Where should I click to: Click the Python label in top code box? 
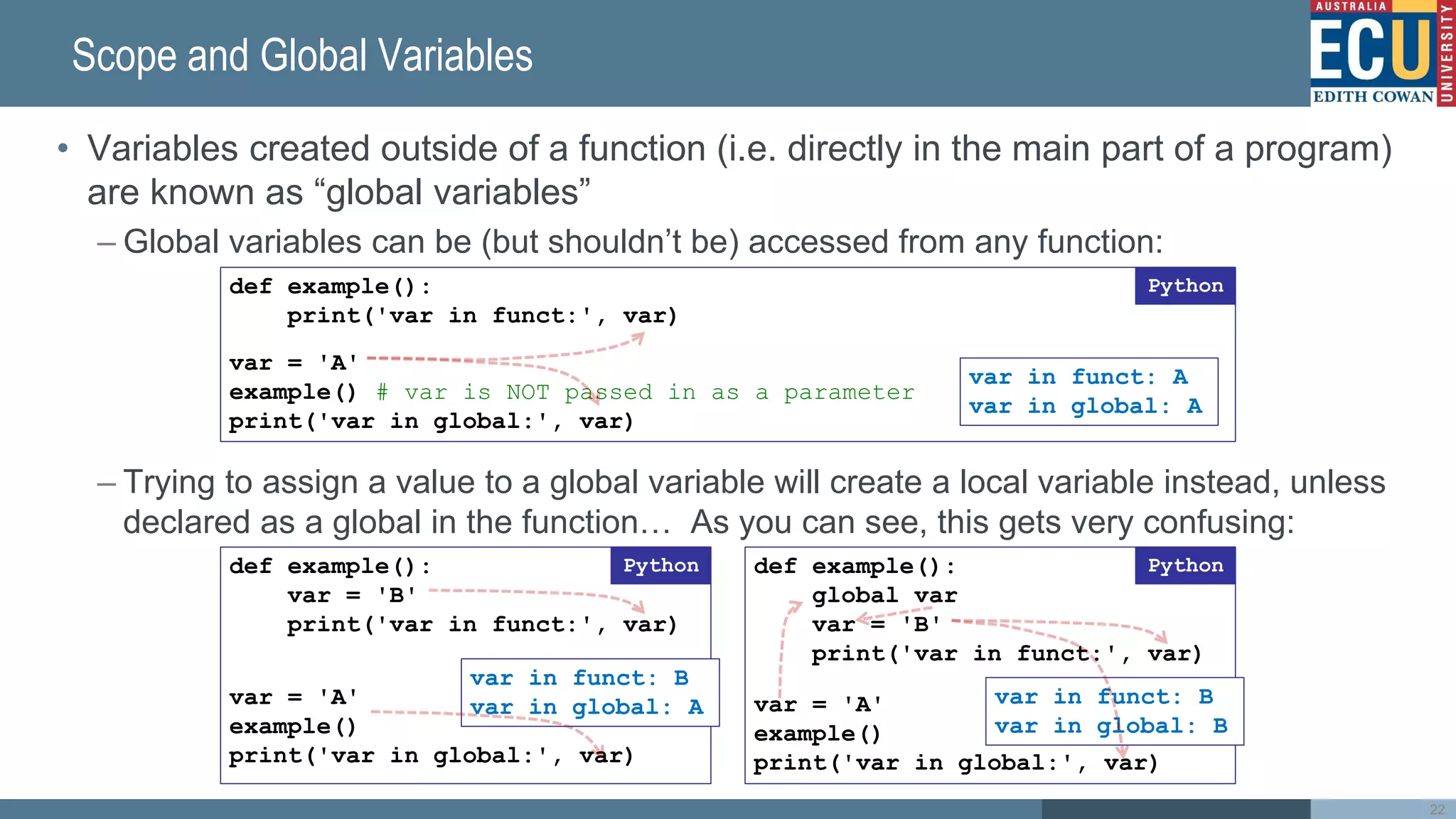point(1184,286)
